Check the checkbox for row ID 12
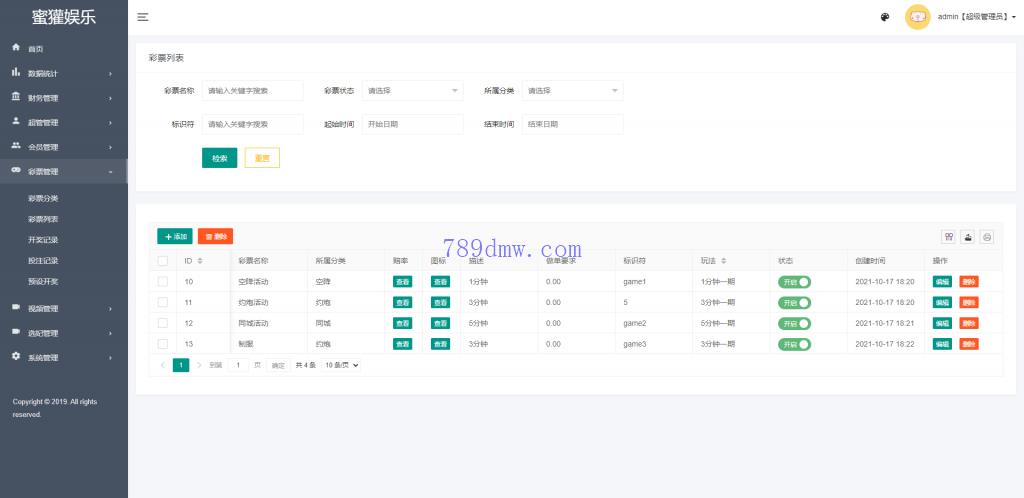 [163, 323]
